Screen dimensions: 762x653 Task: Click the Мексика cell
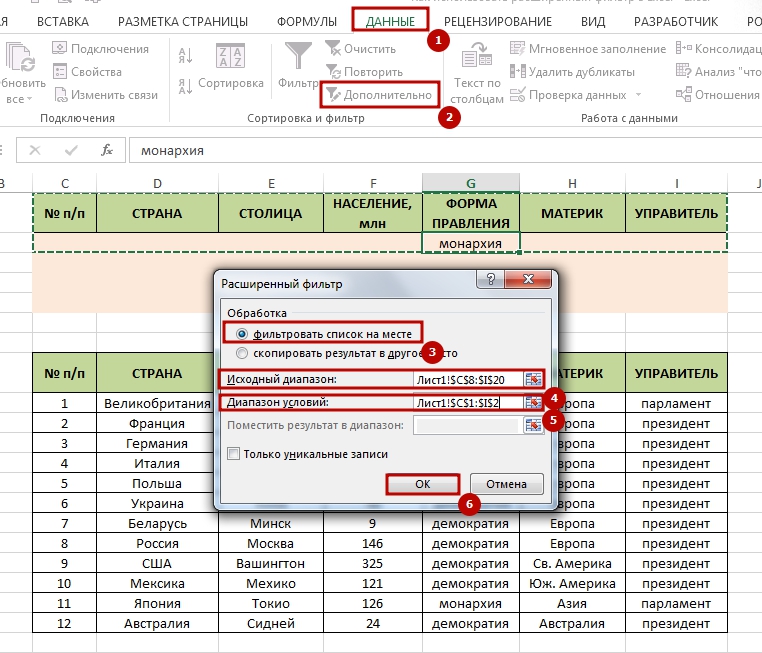pos(157,584)
